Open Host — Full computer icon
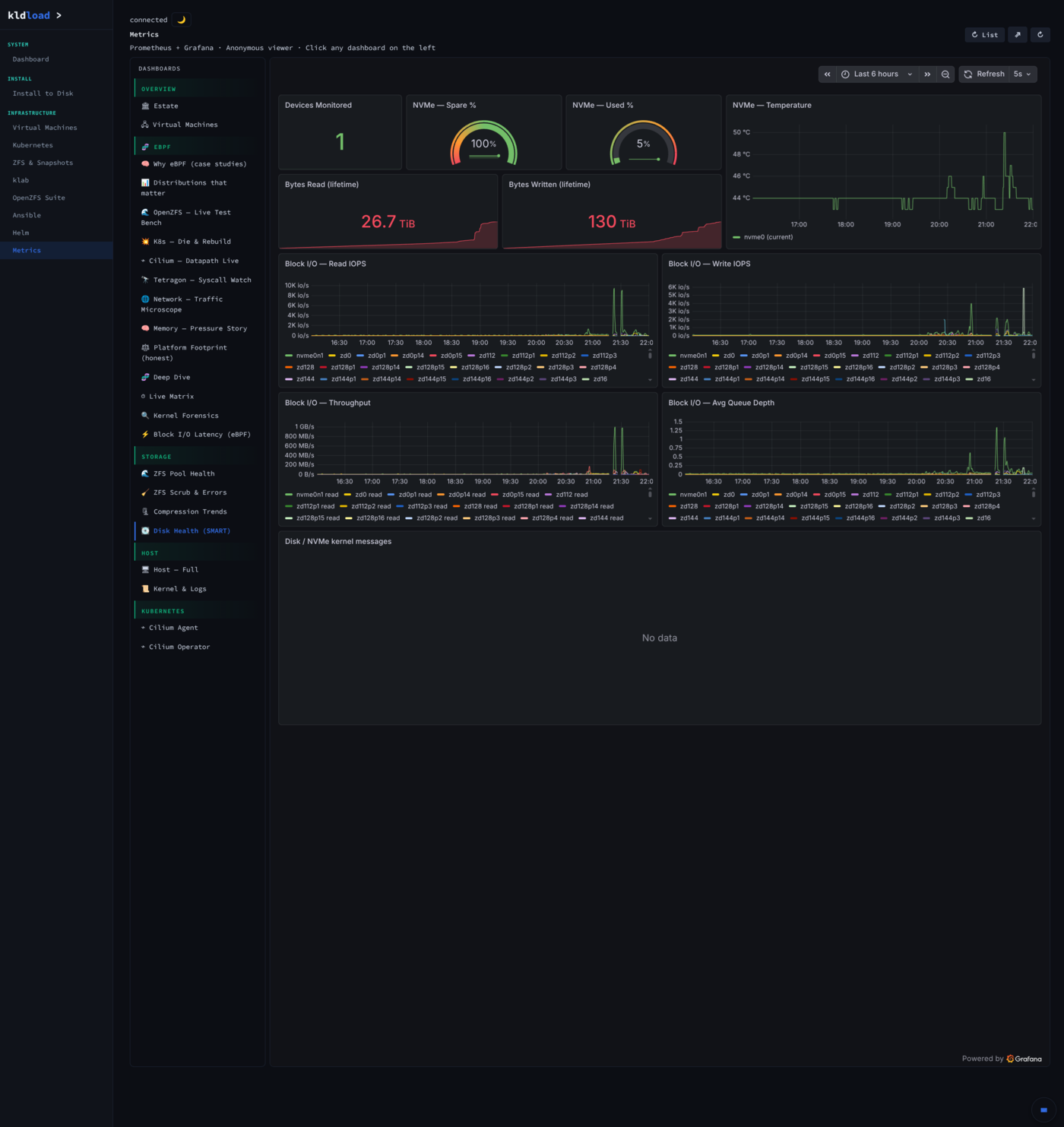This screenshot has width=1064, height=1127. coord(145,570)
